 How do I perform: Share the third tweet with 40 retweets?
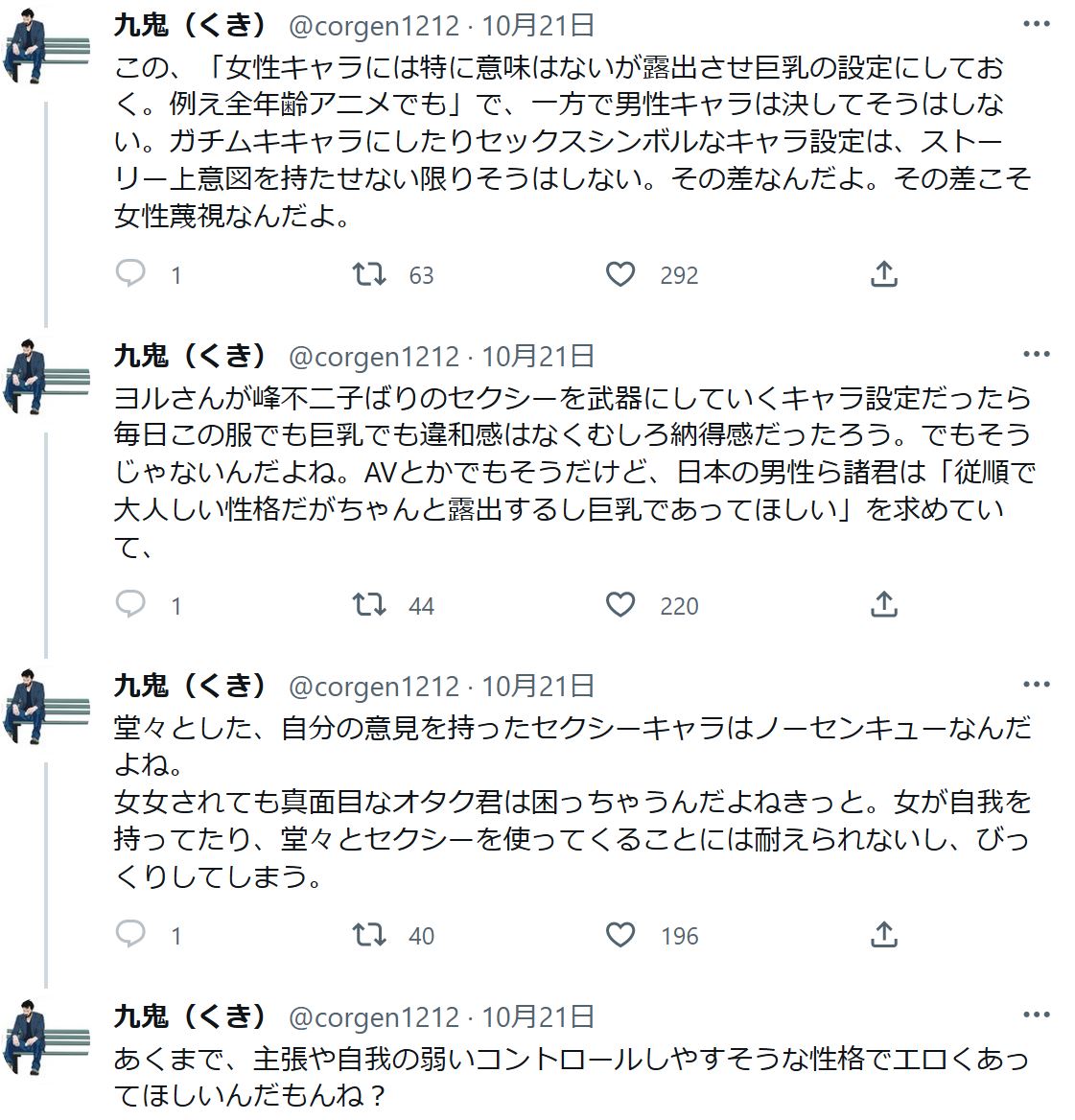(883, 934)
